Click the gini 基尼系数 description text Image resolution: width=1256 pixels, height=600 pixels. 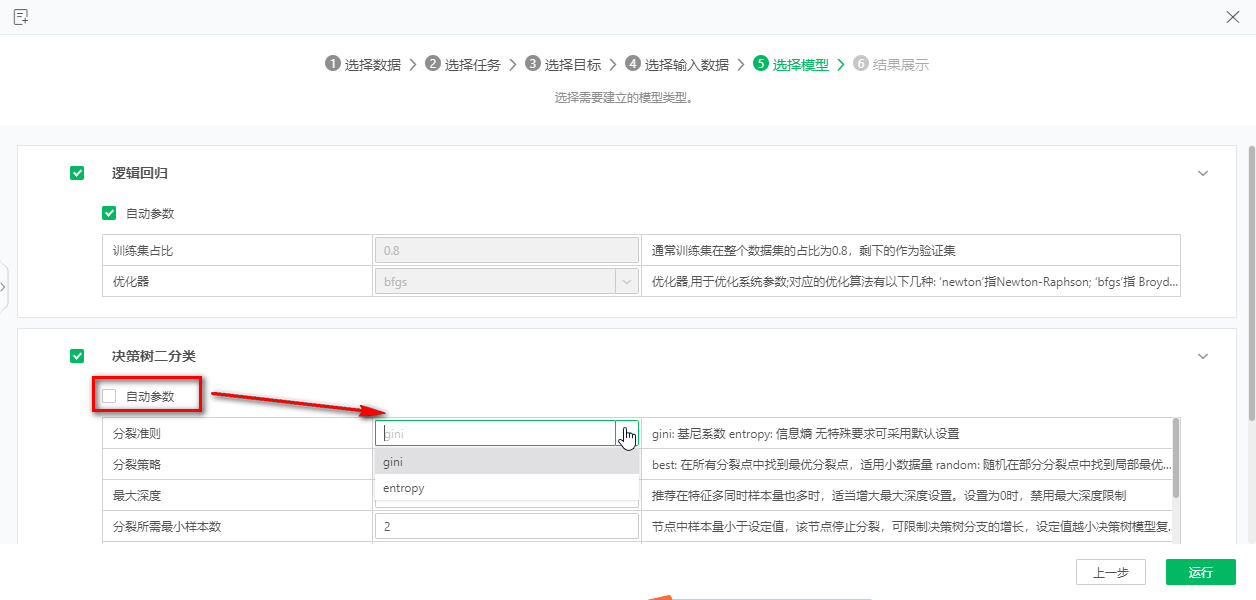tap(805, 433)
